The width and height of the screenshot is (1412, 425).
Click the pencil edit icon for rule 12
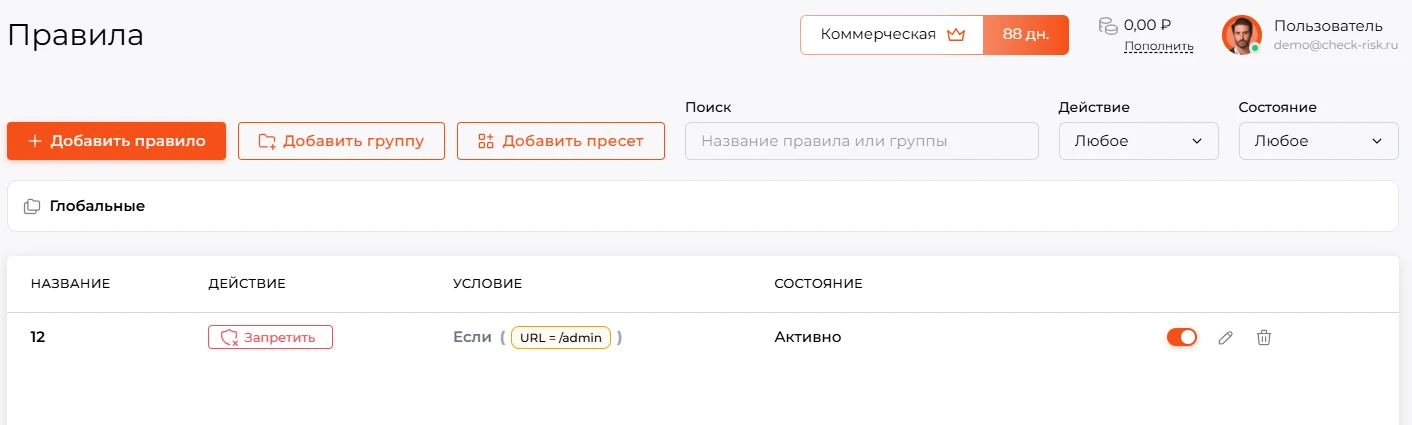coord(1225,338)
